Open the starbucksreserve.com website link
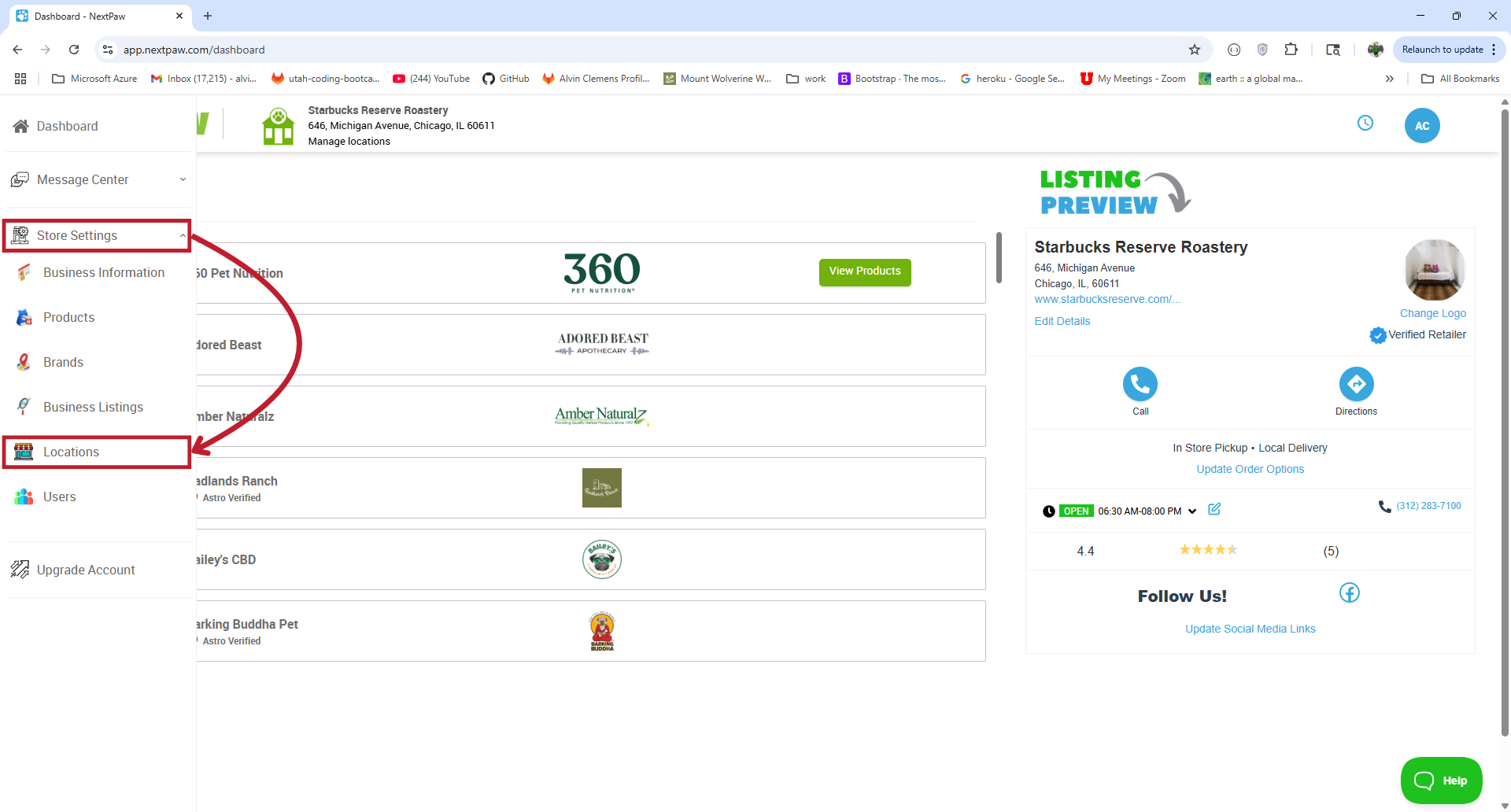This screenshot has height=812, width=1511. [x=1107, y=299]
